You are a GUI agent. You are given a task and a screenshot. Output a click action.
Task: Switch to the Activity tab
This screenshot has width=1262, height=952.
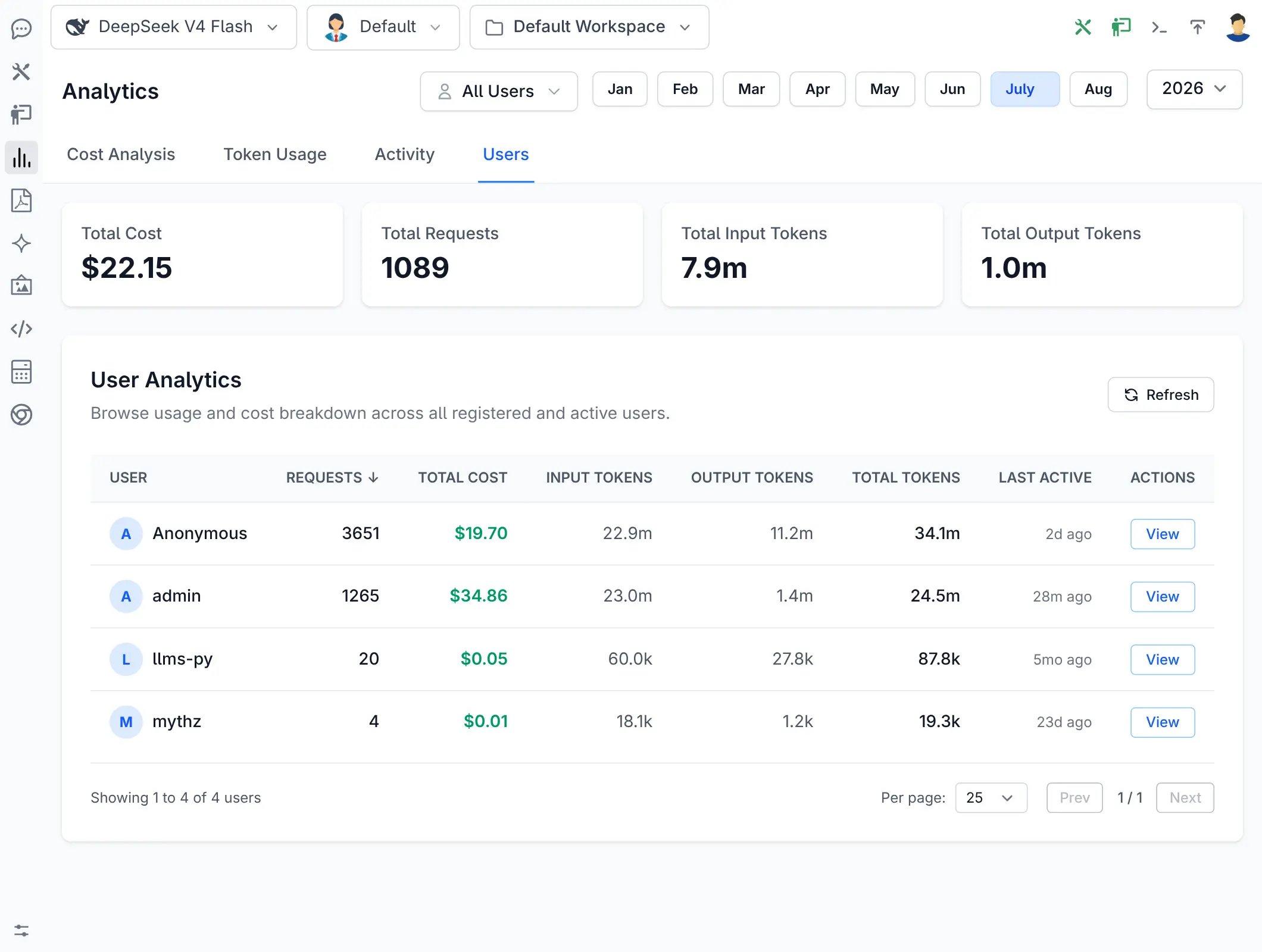(405, 154)
